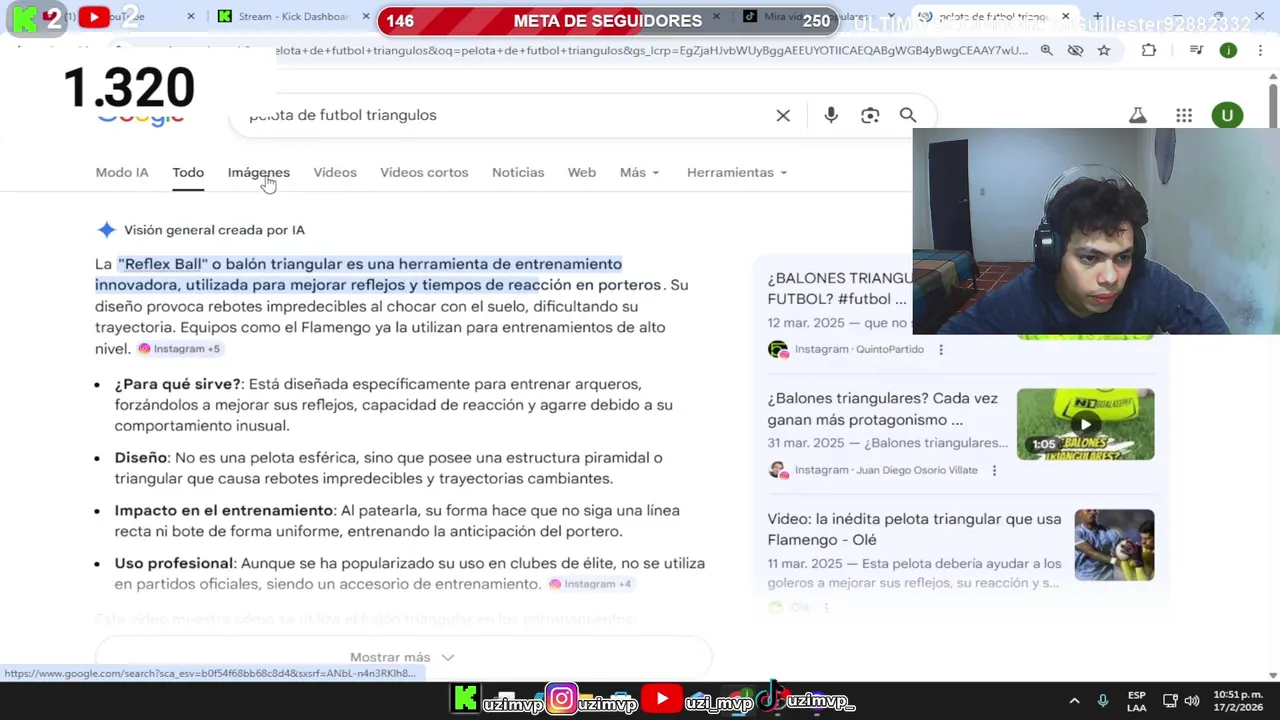
Task: Open the Flamengo Olé video link
Action: (914, 529)
